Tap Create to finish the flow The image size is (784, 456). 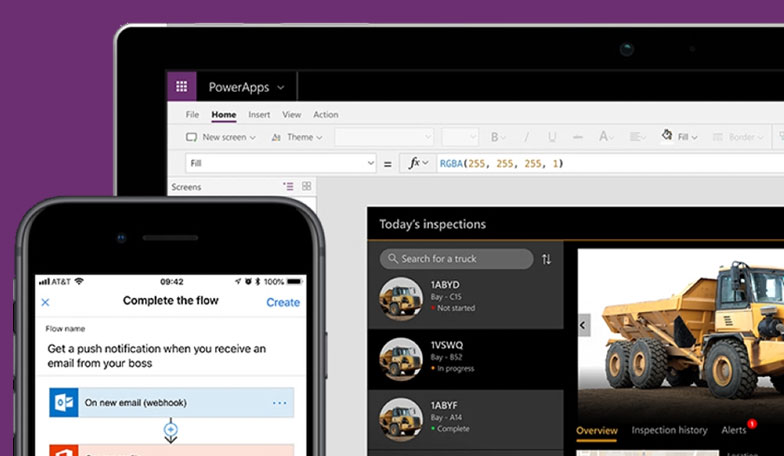coord(282,302)
